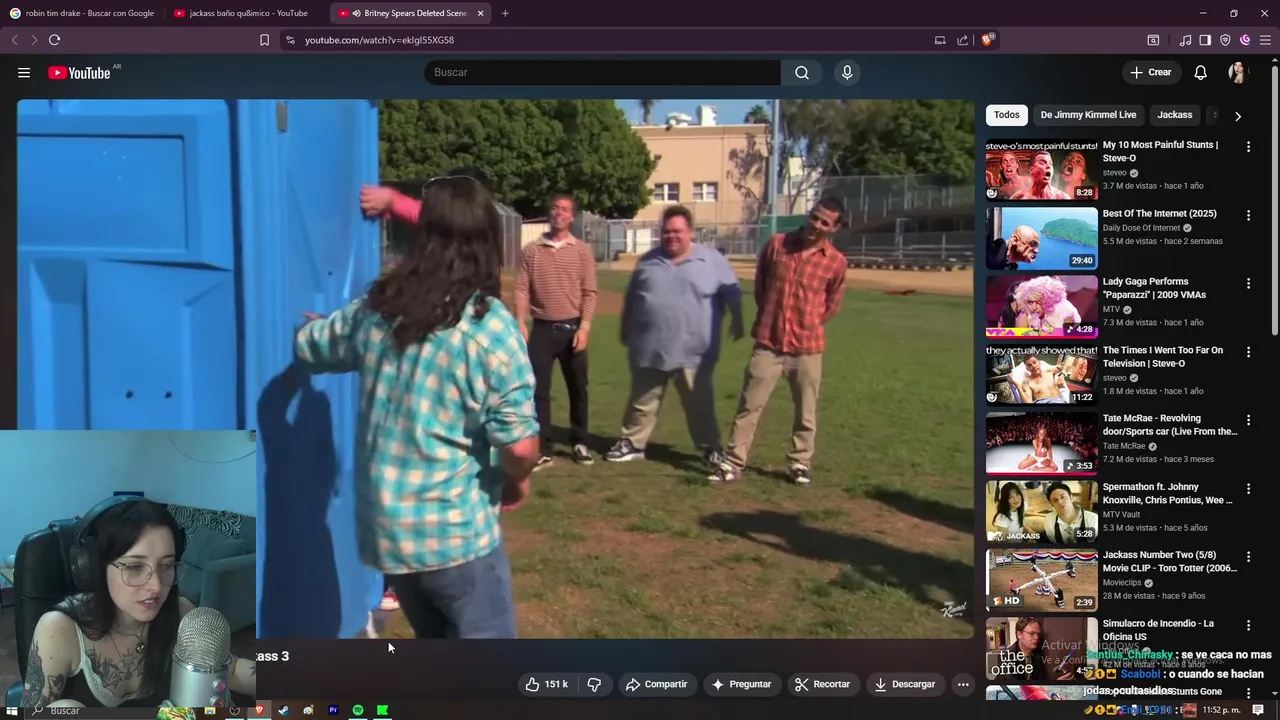Open The Times I Went Too Far title
This screenshot has width=1280, height=720.
[1162, 357]
